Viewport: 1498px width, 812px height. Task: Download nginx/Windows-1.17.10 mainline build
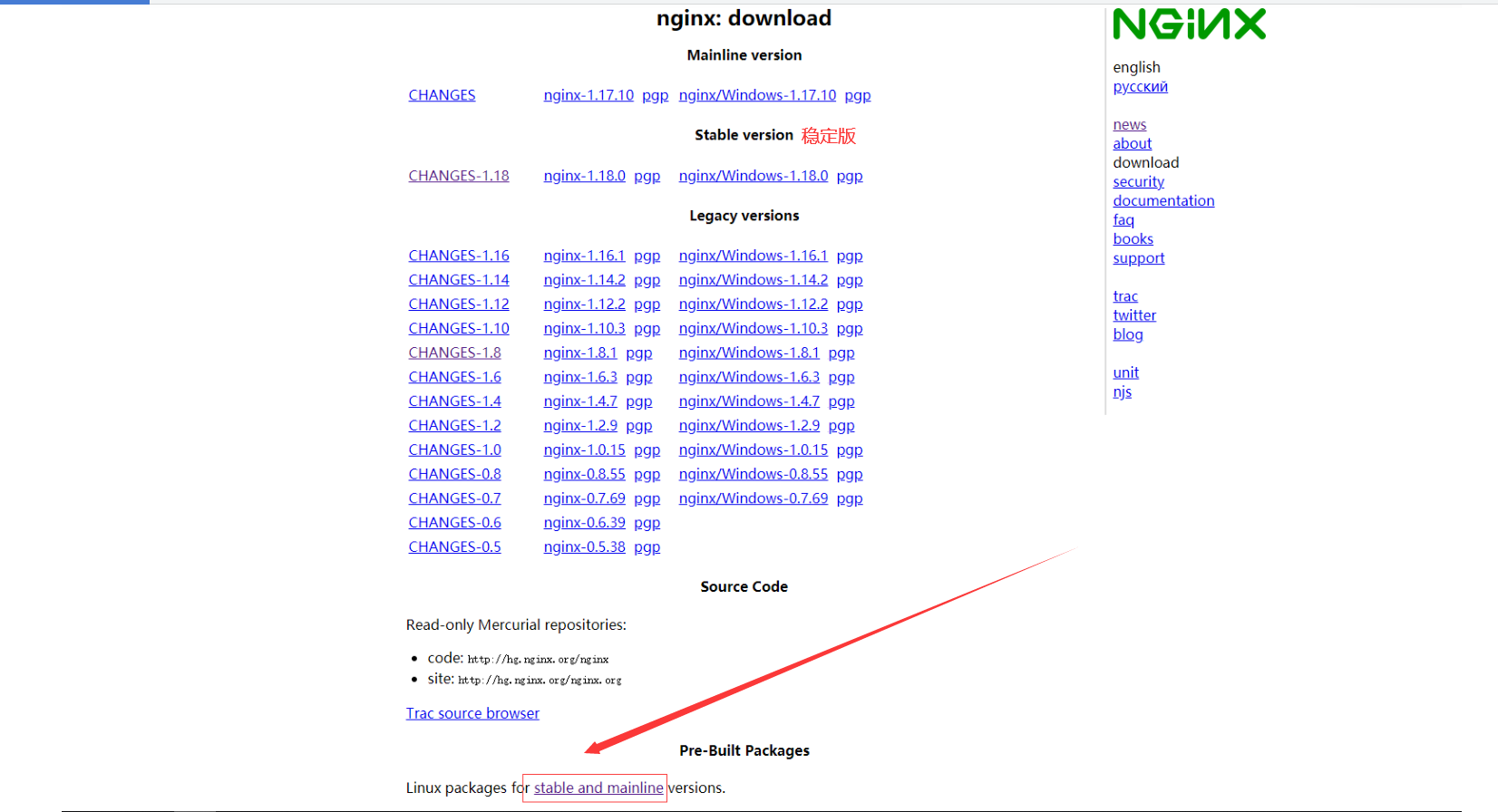coord(757,95)
